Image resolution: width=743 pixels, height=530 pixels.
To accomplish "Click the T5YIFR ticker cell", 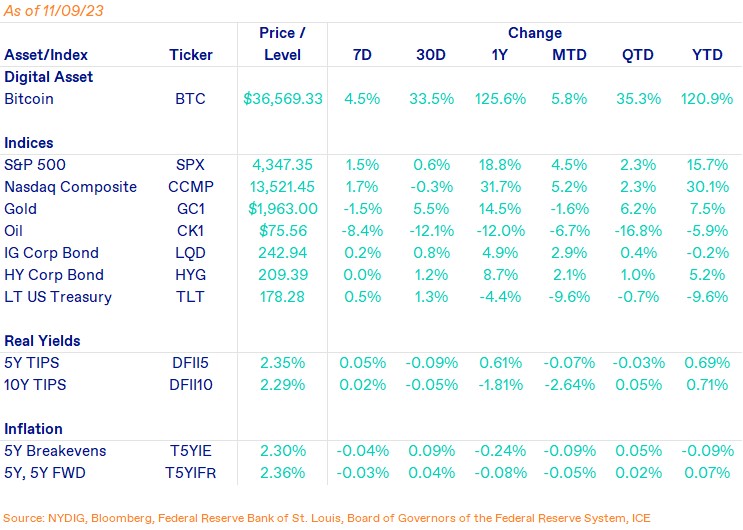I will pos(191,473).
